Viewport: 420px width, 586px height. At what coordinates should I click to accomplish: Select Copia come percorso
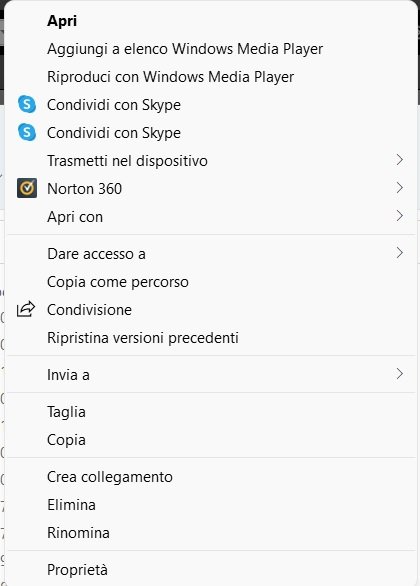click(118, 282)
